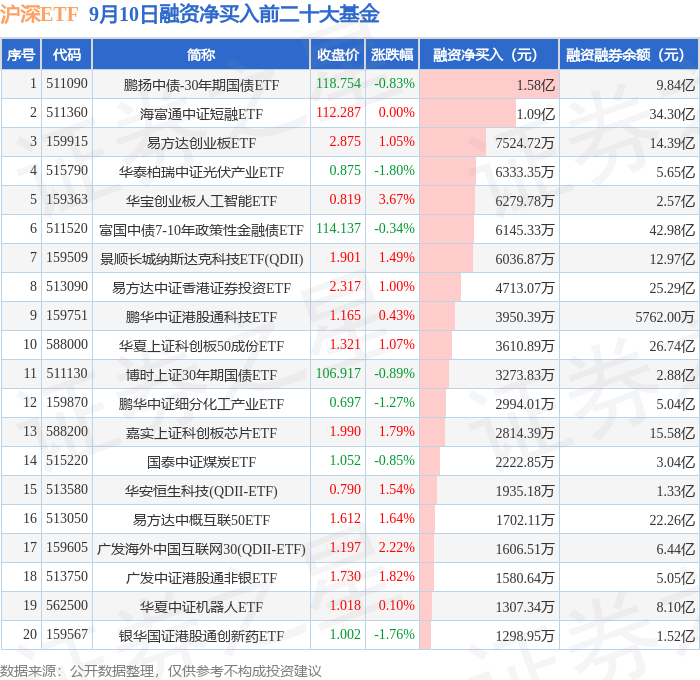The width and height of the screenshot is (700, 680).
Task: Click net buy value 7524.72万
Action: [525, 142]
